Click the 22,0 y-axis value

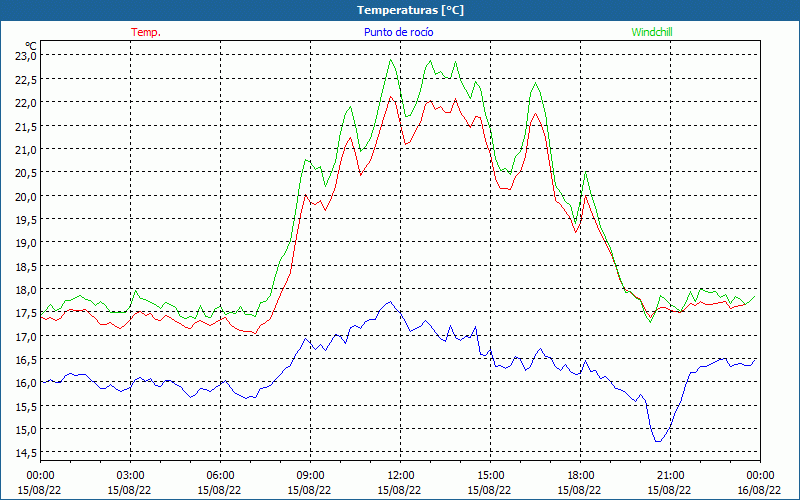click(x=26, y=103)
